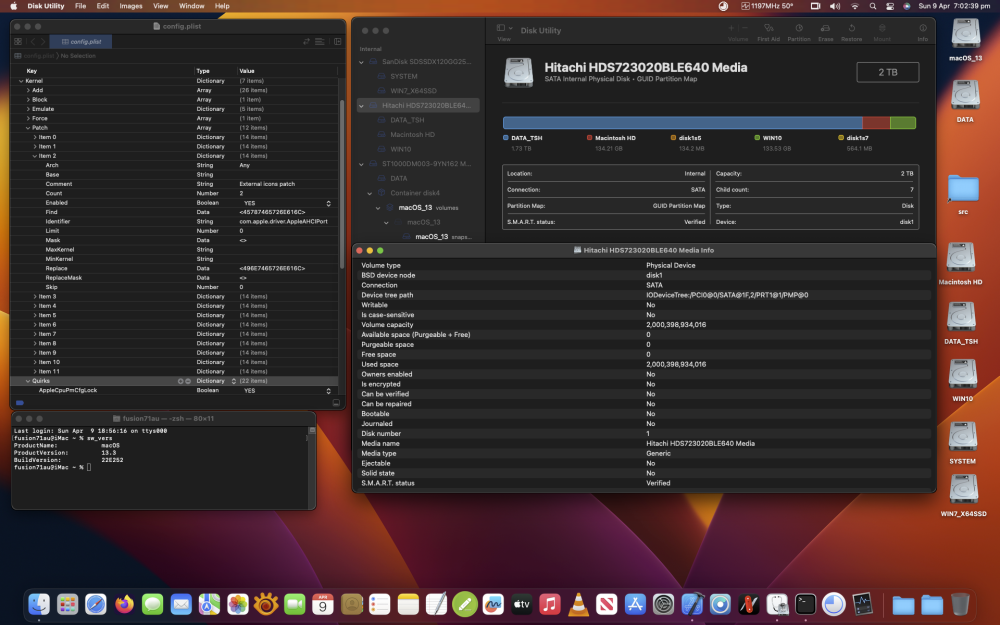Screen dimensions: 1000x625
Task: Click First Aid in Disk Utility toolbar
Action: tap(768, 32)
